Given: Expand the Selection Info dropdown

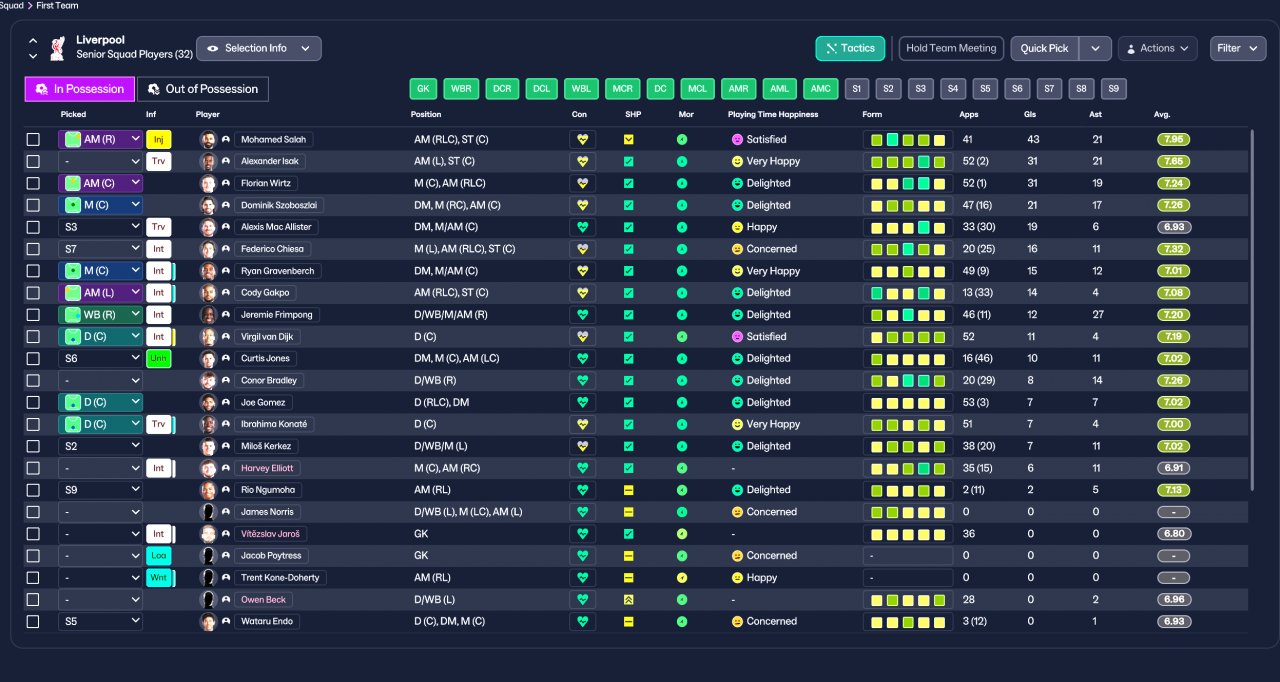Looking at the screenshot, I should [259, 48].
